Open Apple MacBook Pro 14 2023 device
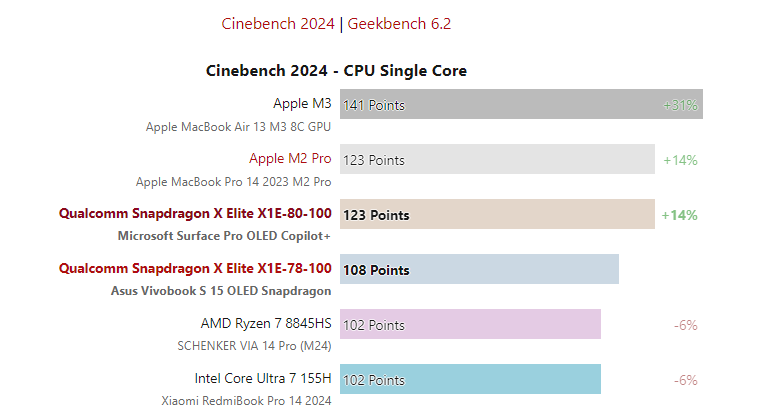Screen dimensions: 771x420 (233, 182)
